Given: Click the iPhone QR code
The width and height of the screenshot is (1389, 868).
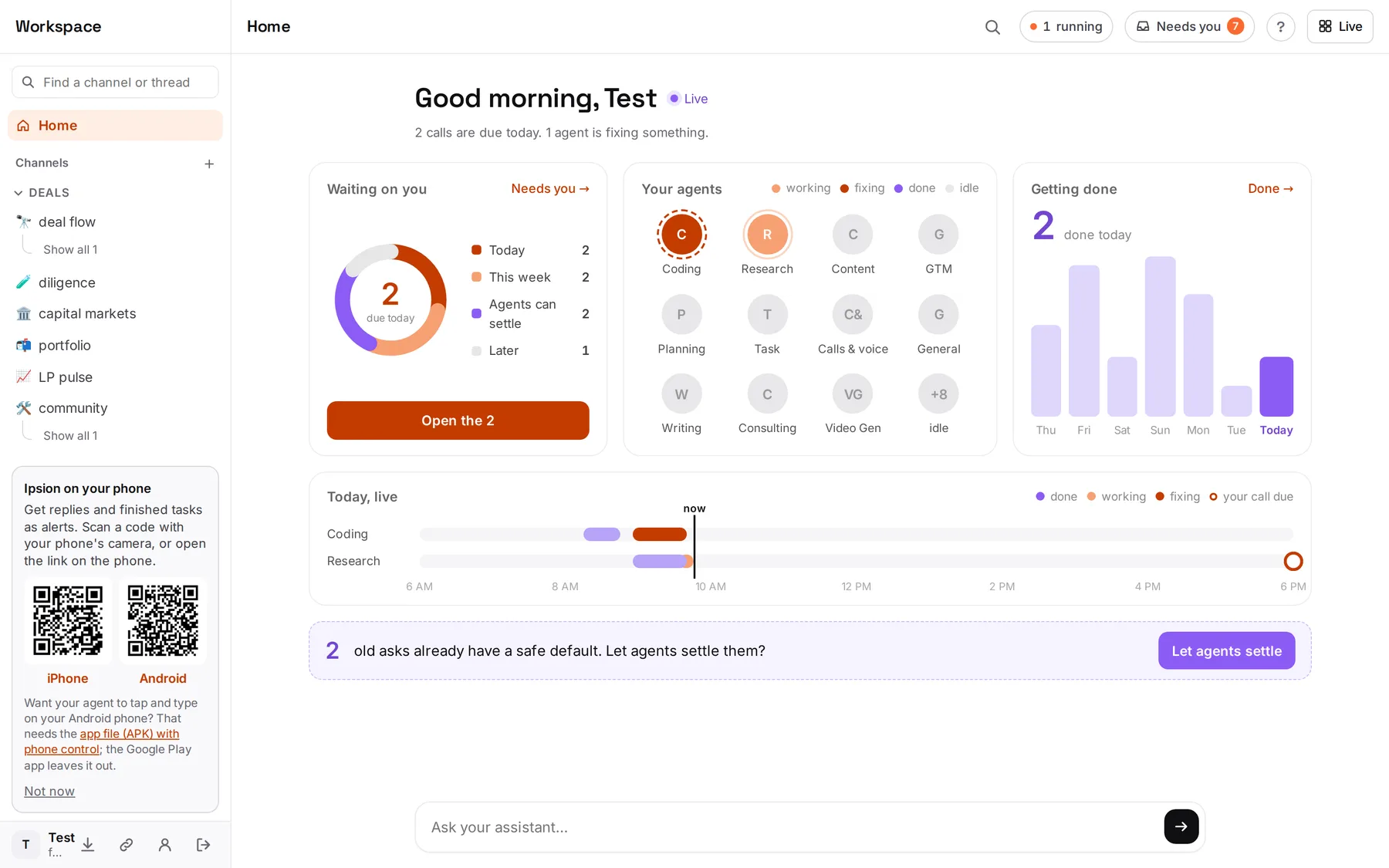Looking at the screenshot, I should [68, 620].
